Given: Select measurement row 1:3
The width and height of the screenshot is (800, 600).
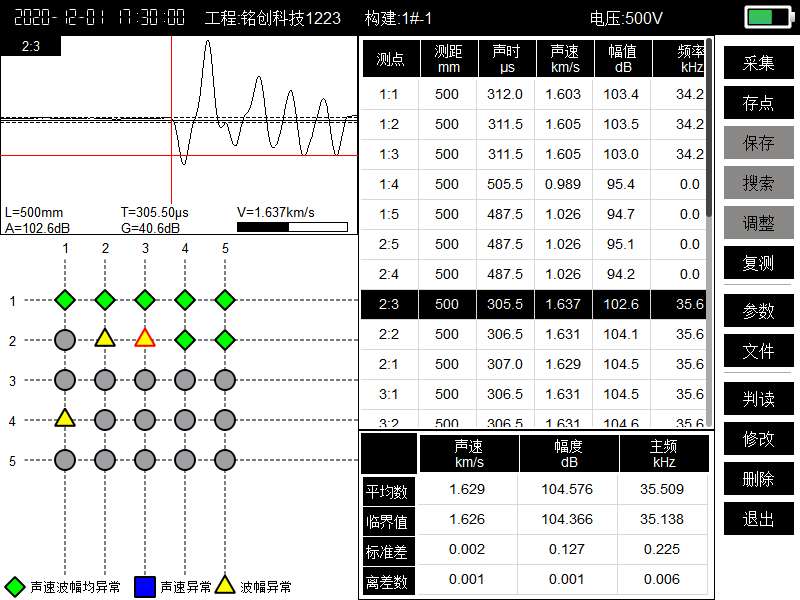Looking at the screenshot, I should coord(533,154).
